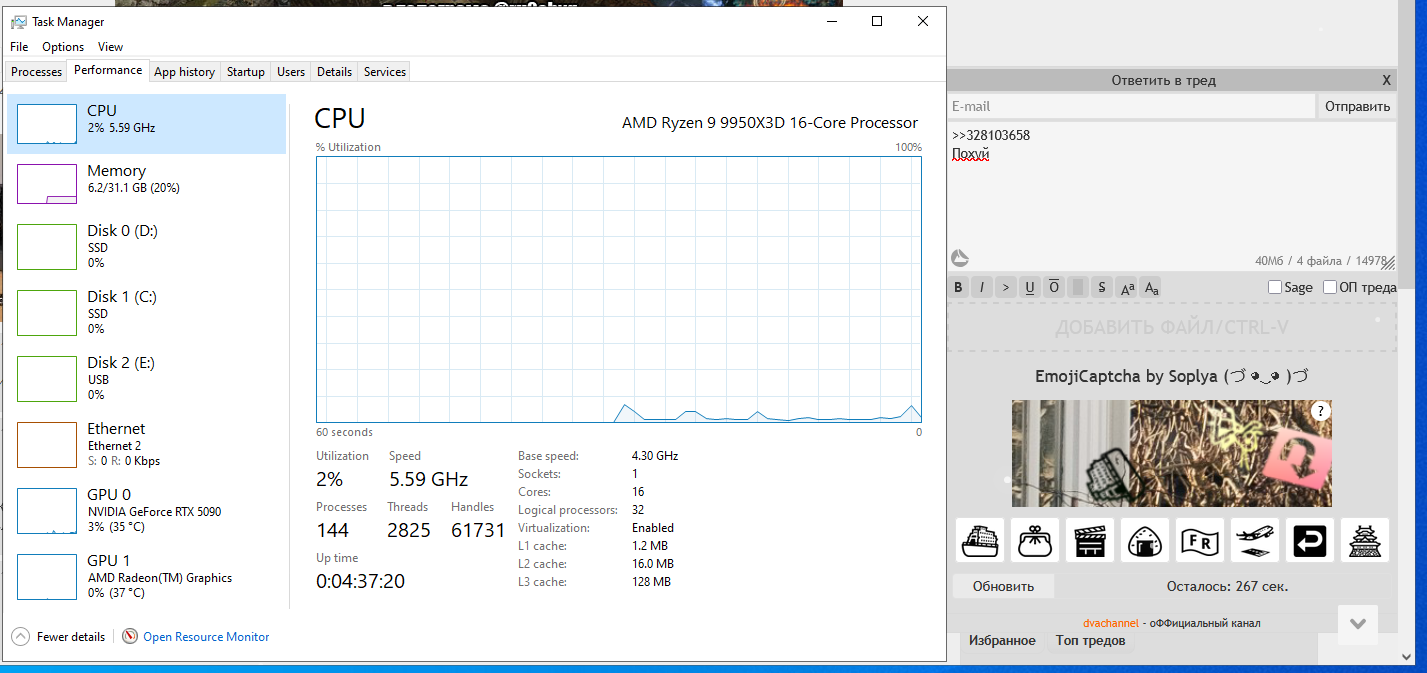Apply spoiler block formatting button

[1078, 287]
